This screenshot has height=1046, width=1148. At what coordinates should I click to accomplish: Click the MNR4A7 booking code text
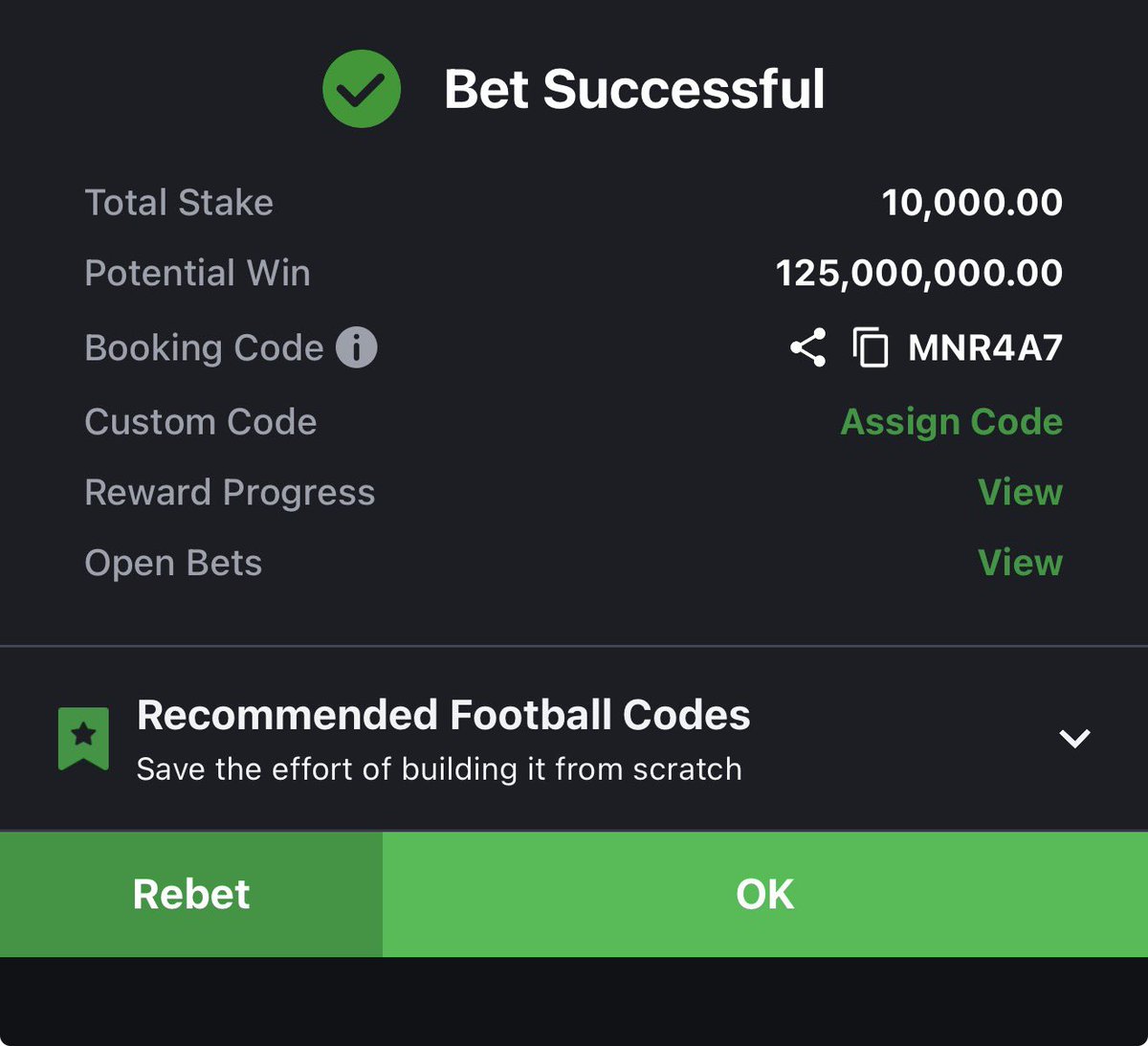[985, 347]
